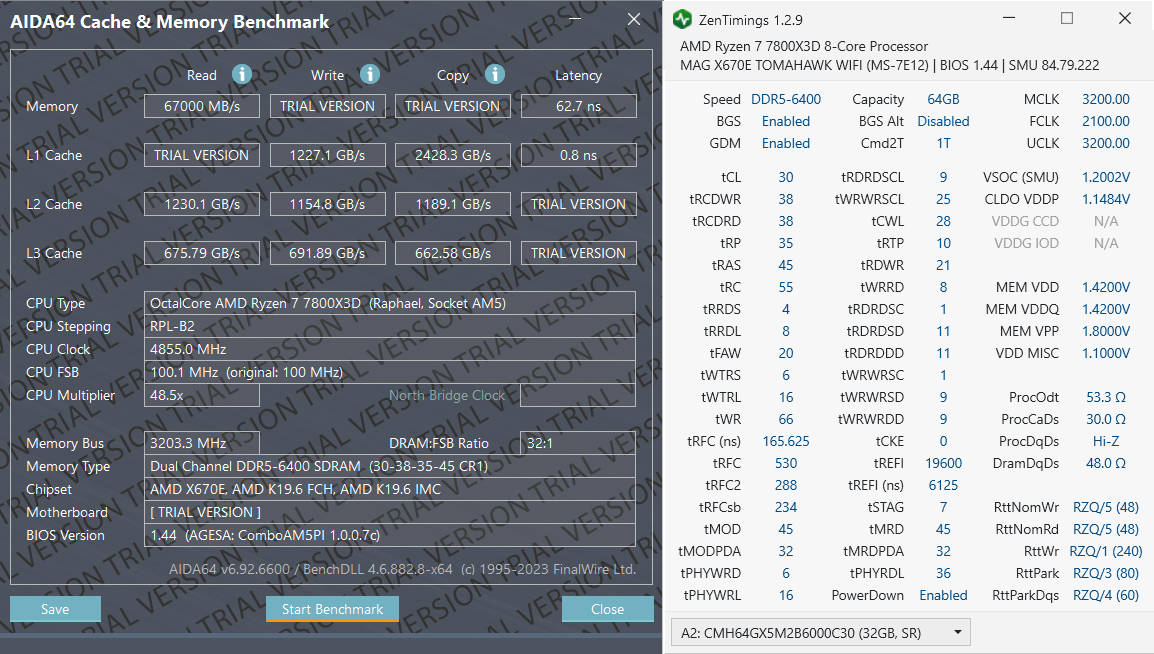Click the Chipset AMD X670E field
This screenshot has height=654, width=1154.
(x=390, y=489)
